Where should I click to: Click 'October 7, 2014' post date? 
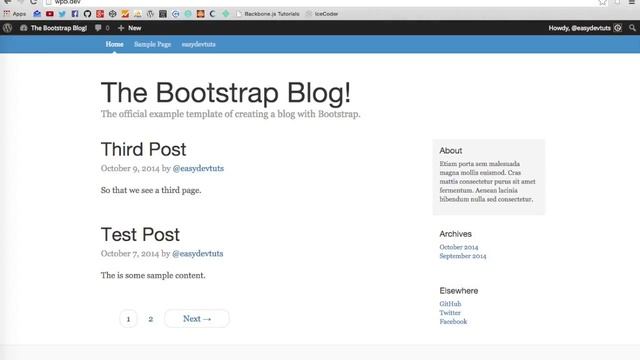(129, 253)
